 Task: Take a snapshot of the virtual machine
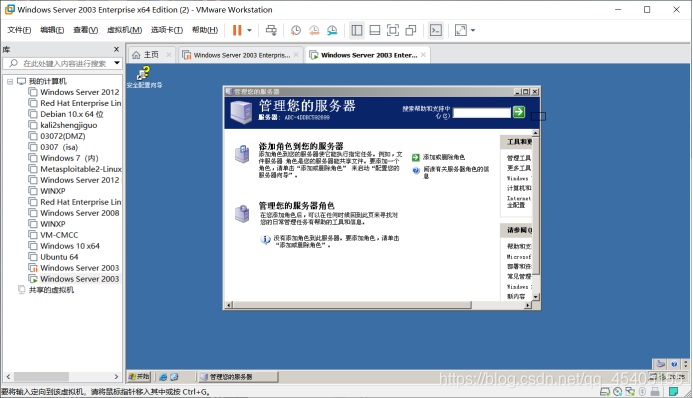click(x=296, y=30)
